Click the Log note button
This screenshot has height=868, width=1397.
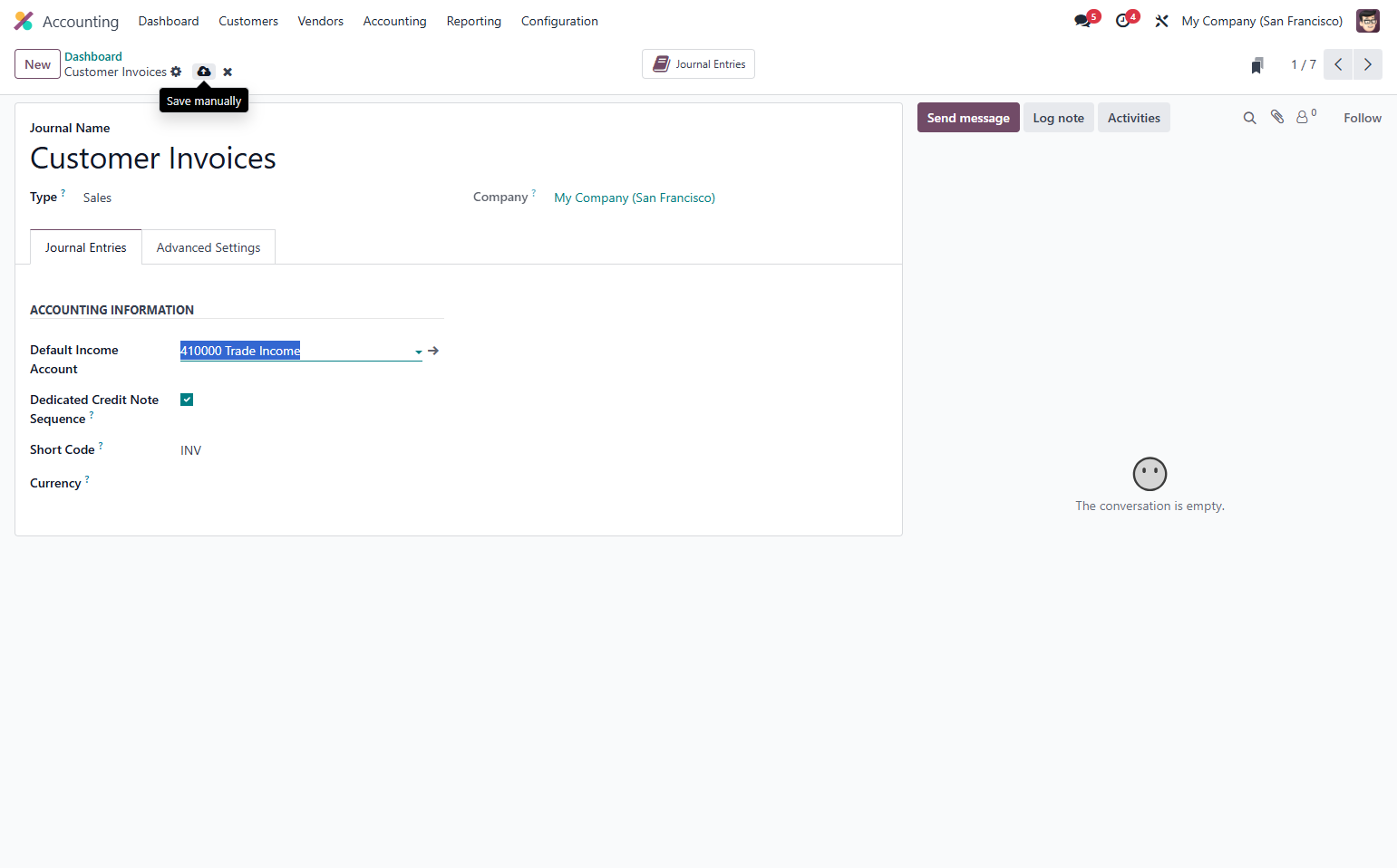point(1058,118)
